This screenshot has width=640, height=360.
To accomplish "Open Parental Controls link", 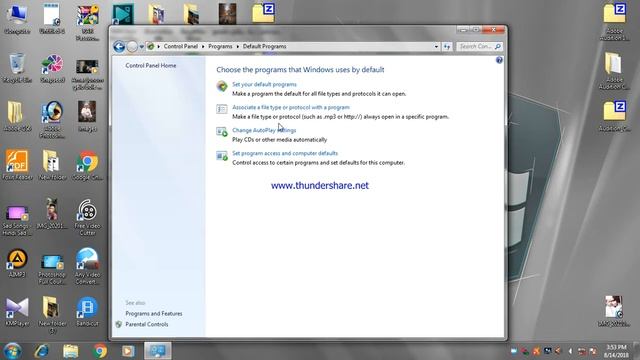I will click(147, 324).
